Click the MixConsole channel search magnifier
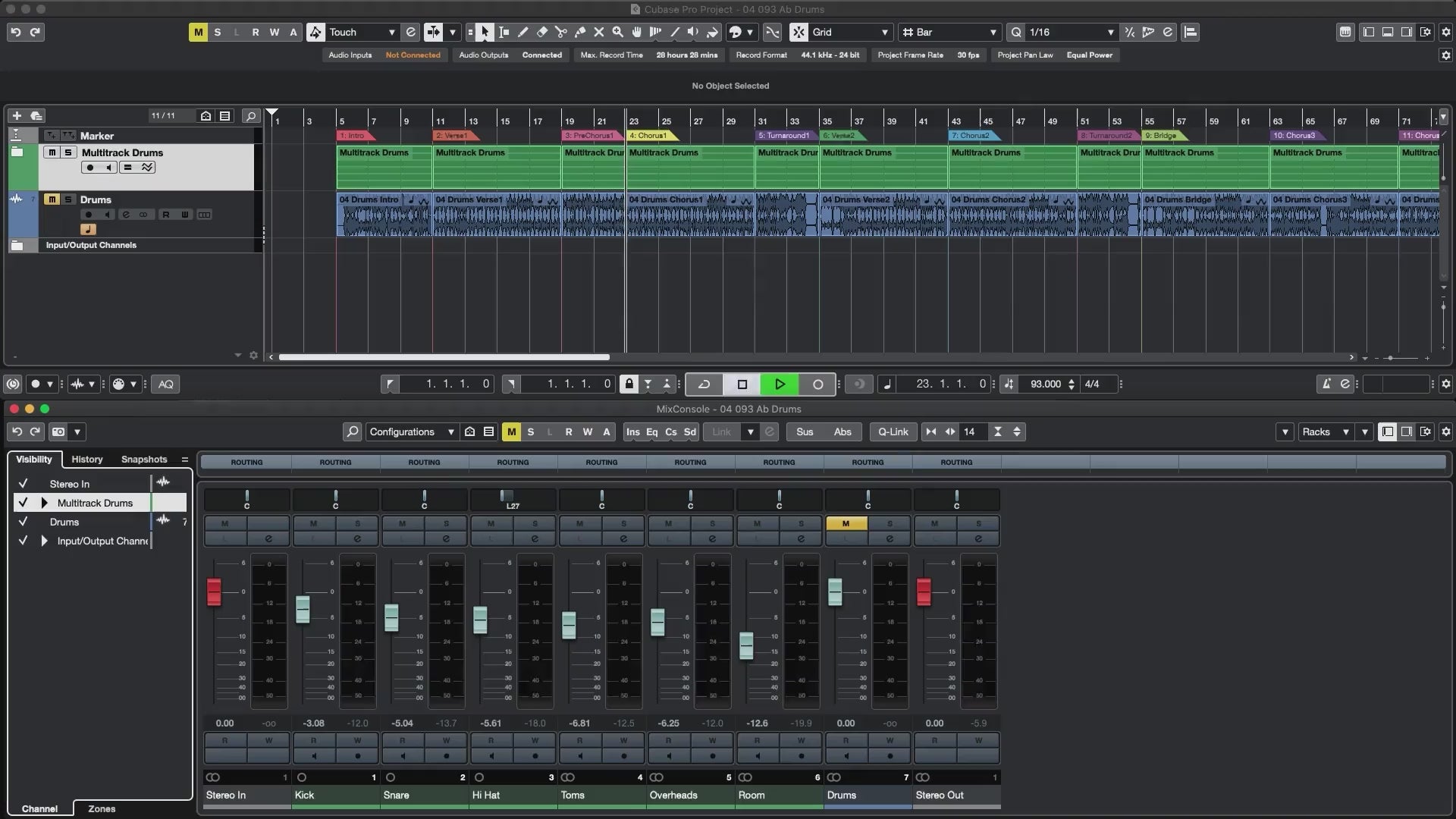The height and width of the screenshot is (819, 1456). (x=352, y=431)
